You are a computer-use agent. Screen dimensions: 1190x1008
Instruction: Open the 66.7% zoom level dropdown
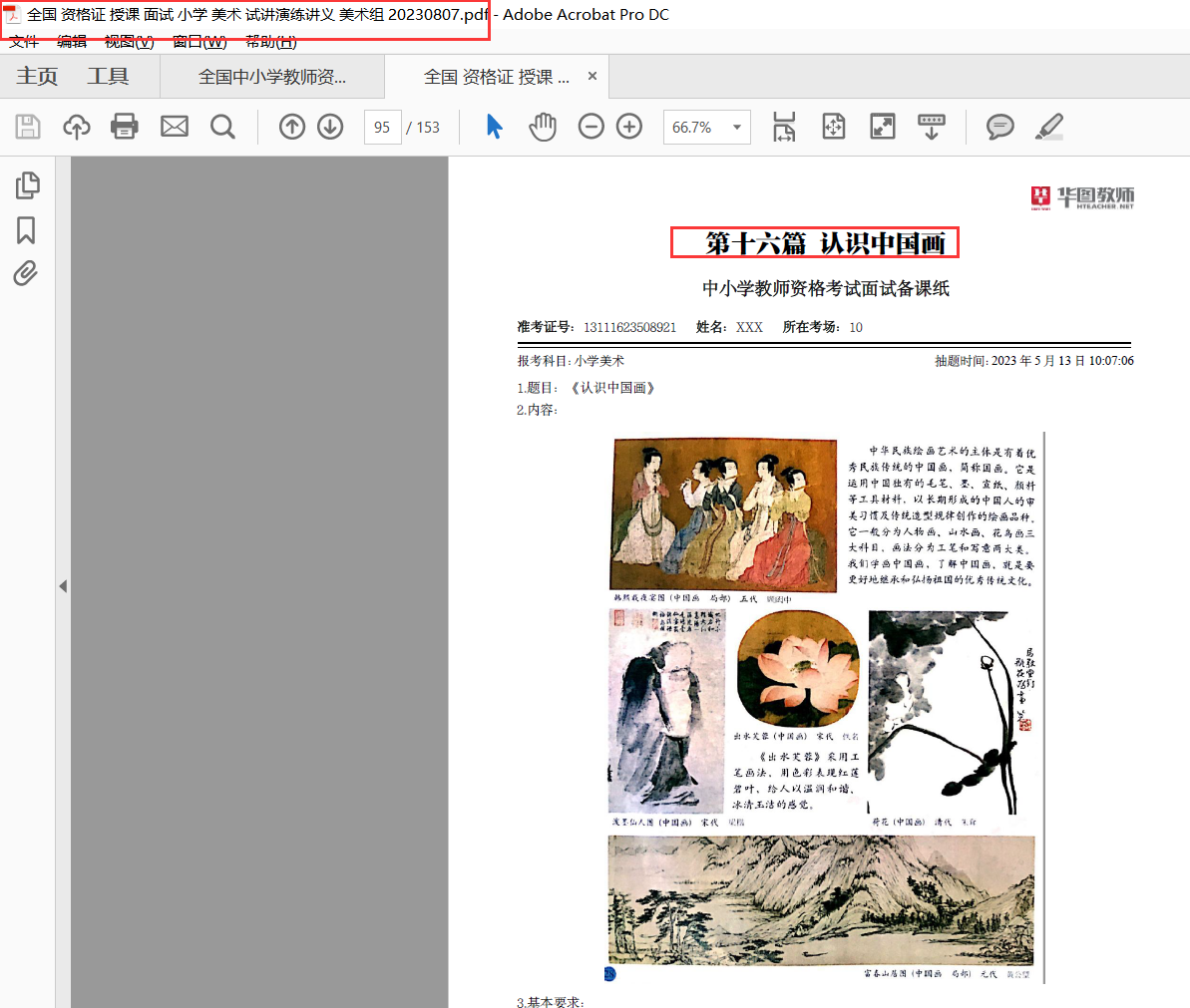coord(737,128)
